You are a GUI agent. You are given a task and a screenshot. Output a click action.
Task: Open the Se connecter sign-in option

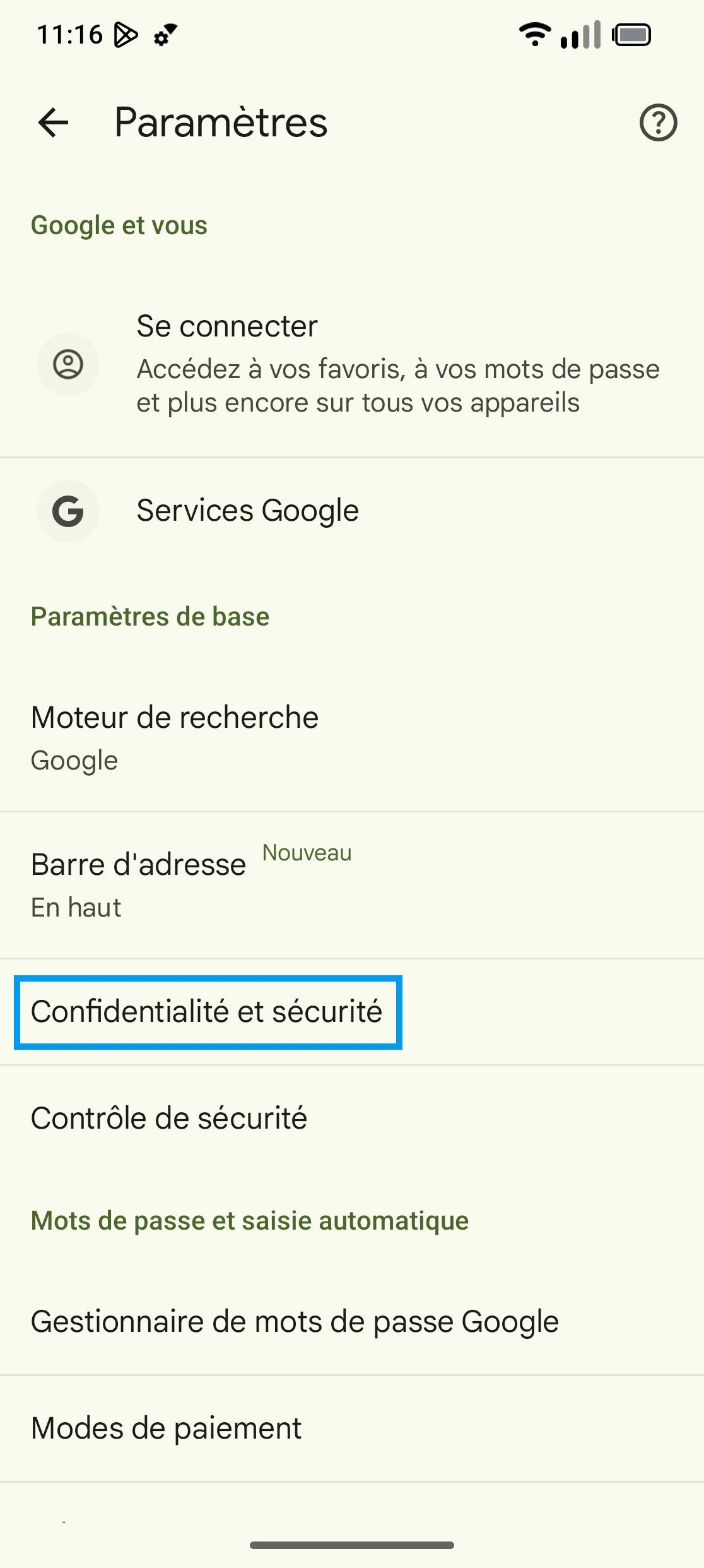tap(397, 364)
